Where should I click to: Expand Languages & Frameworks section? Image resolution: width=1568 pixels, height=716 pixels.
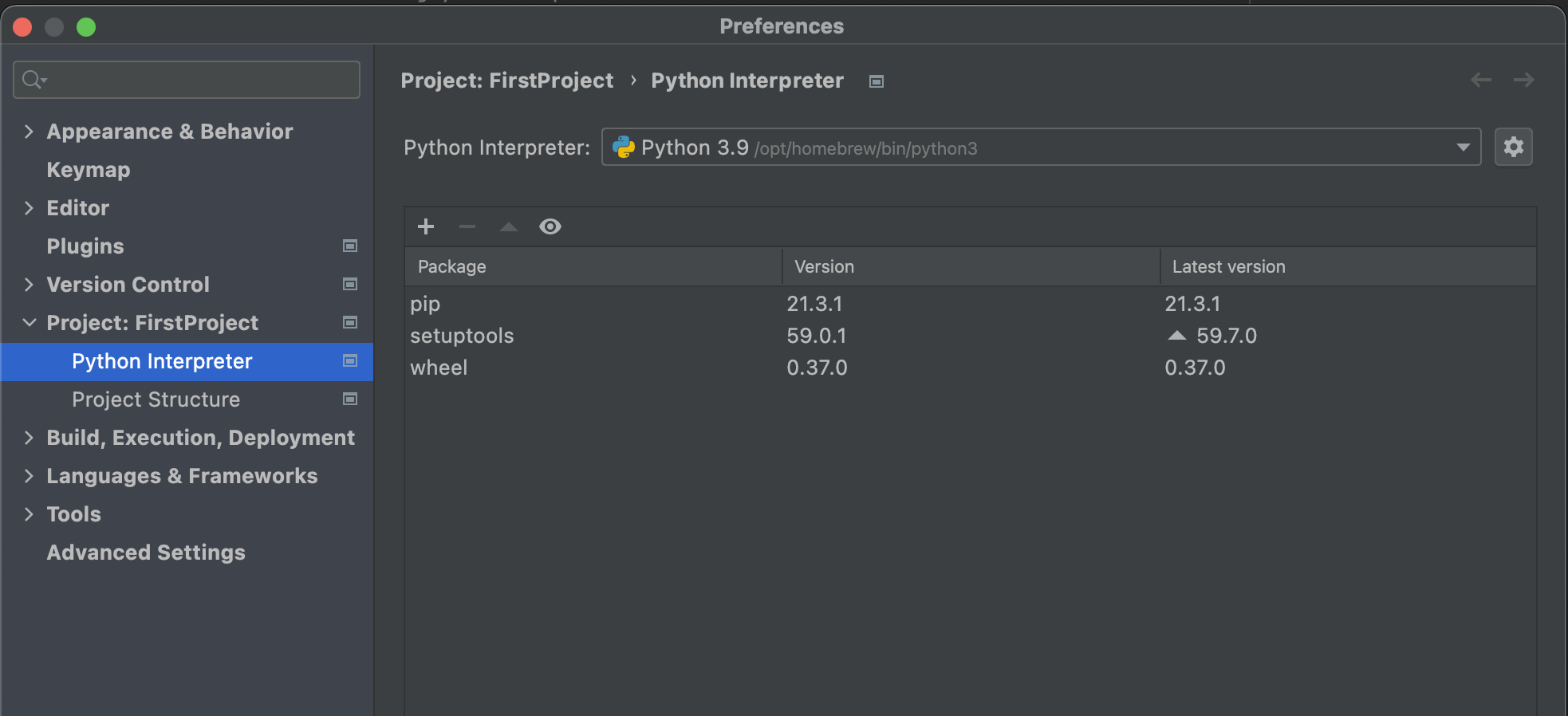tap(29, 476)
